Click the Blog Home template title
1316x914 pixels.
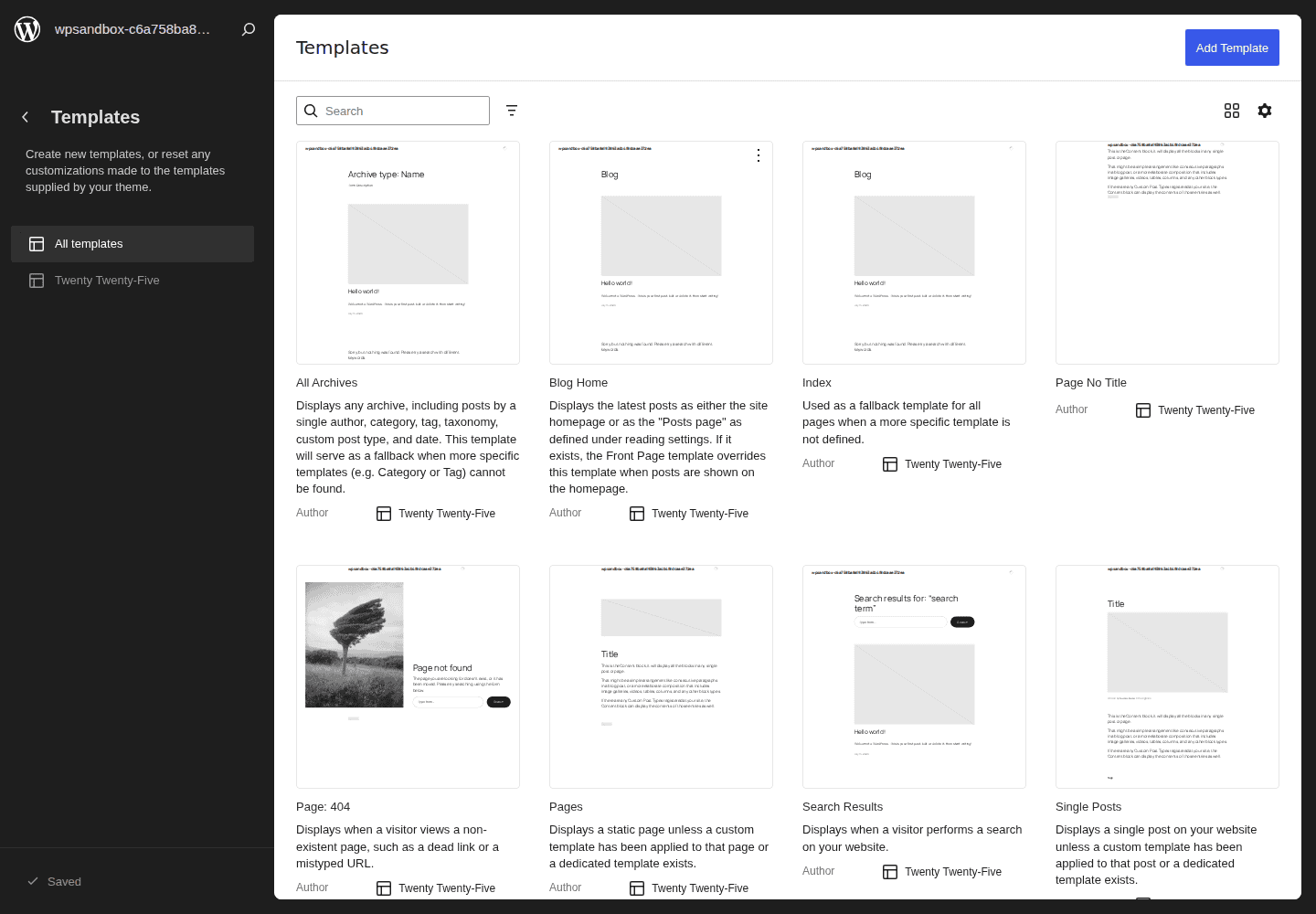coord(578,383)
